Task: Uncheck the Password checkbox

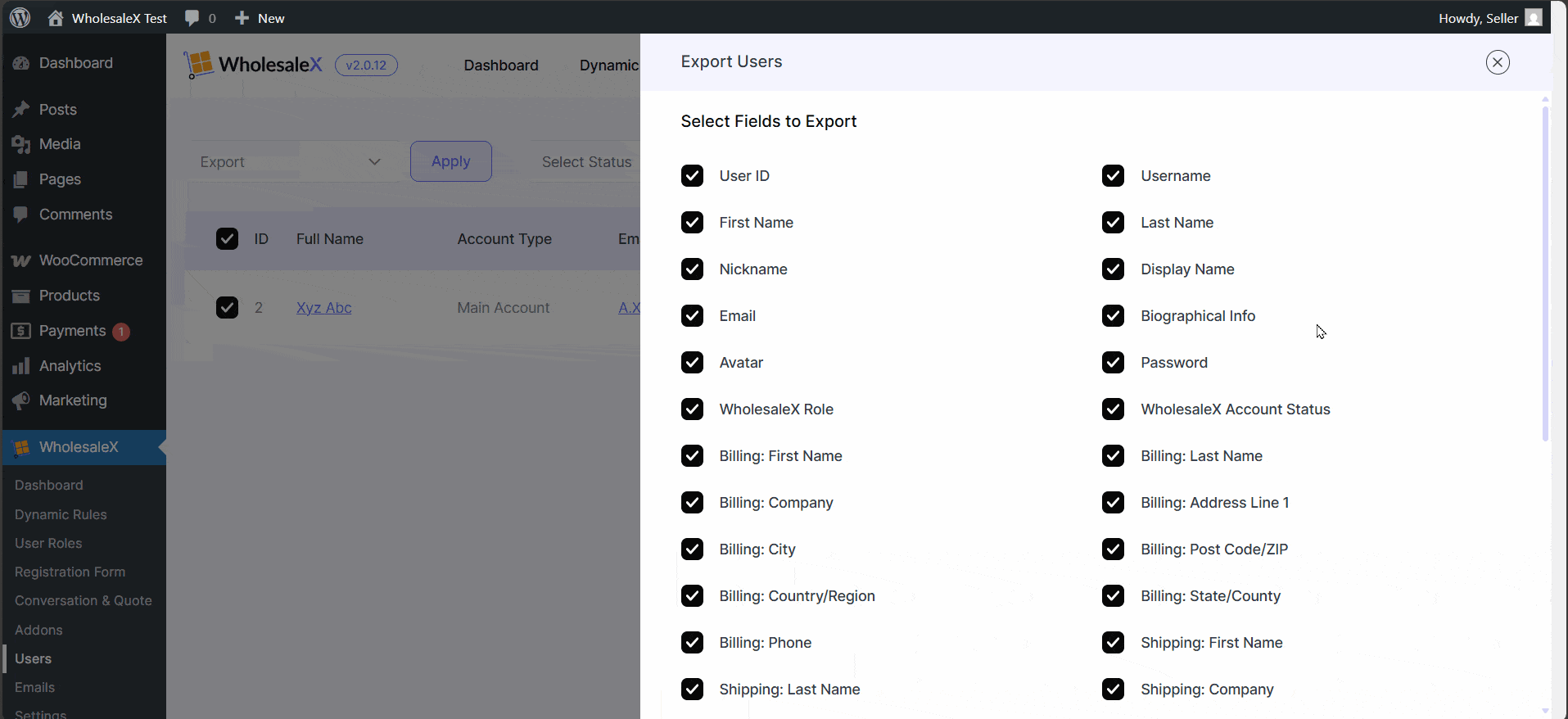Action: click(1113, 363)
